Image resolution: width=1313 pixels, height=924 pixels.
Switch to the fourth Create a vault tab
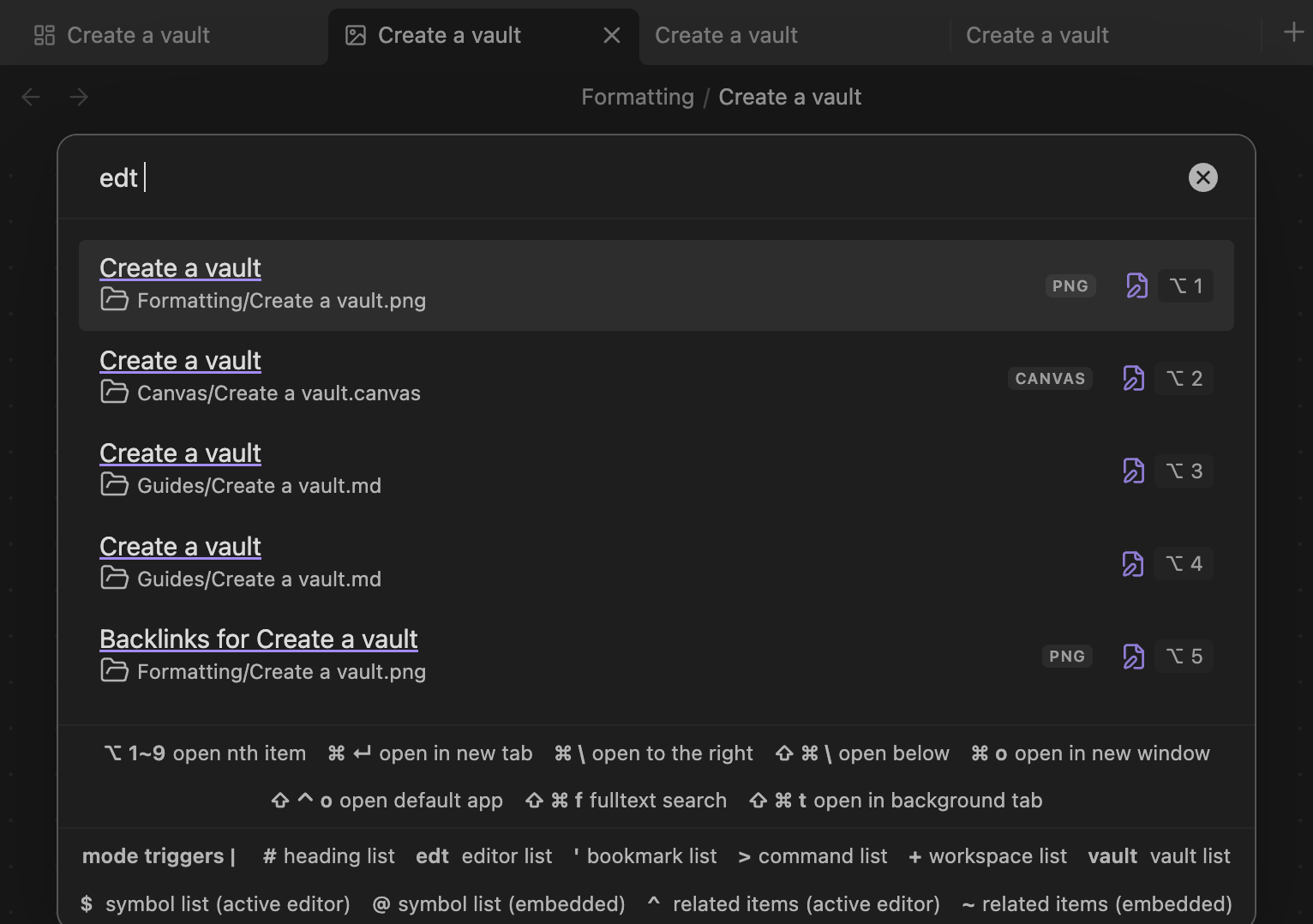click(x=1036, y=35)
